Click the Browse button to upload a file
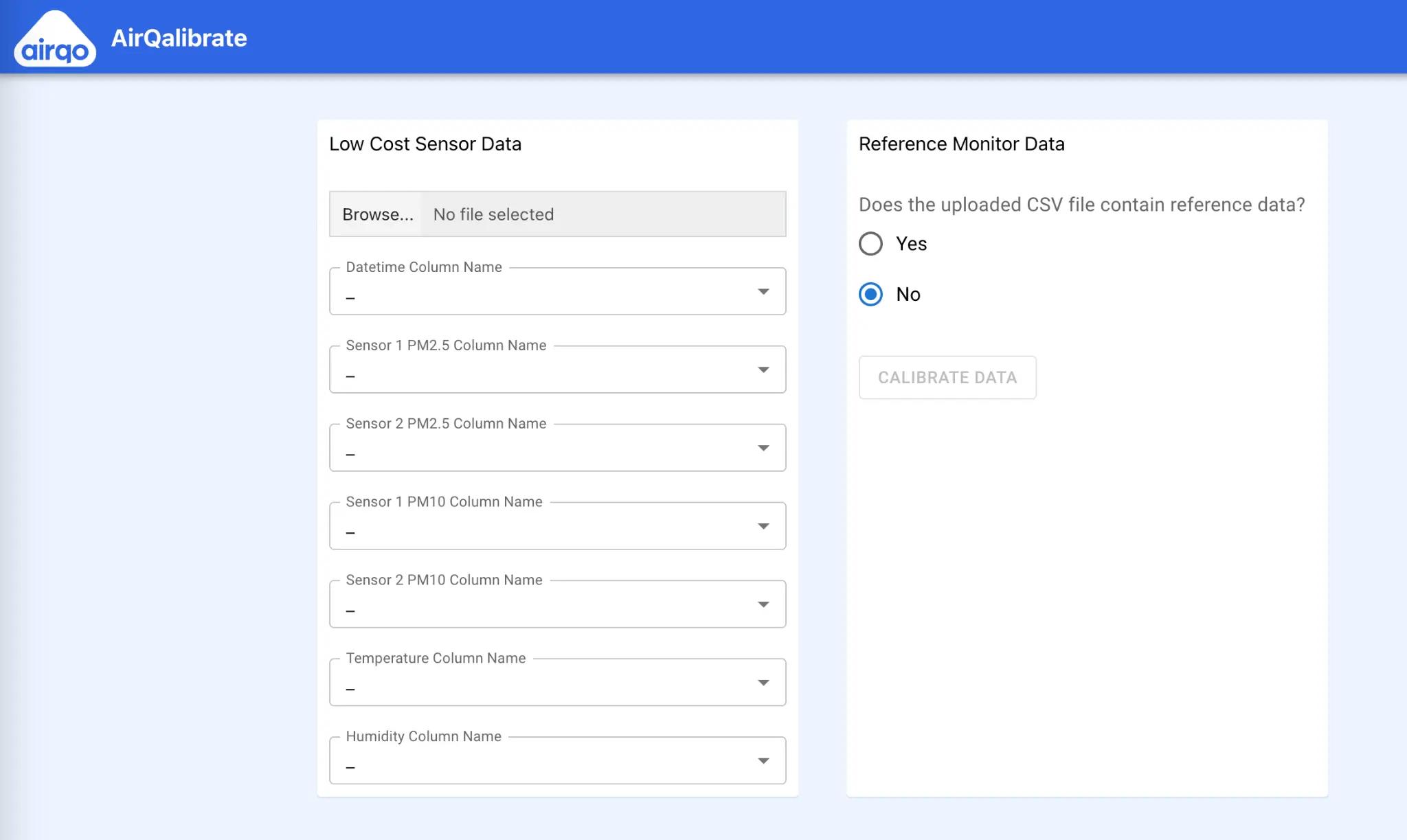The height and width of the screenshot is (840, 1407). [378, 214]
